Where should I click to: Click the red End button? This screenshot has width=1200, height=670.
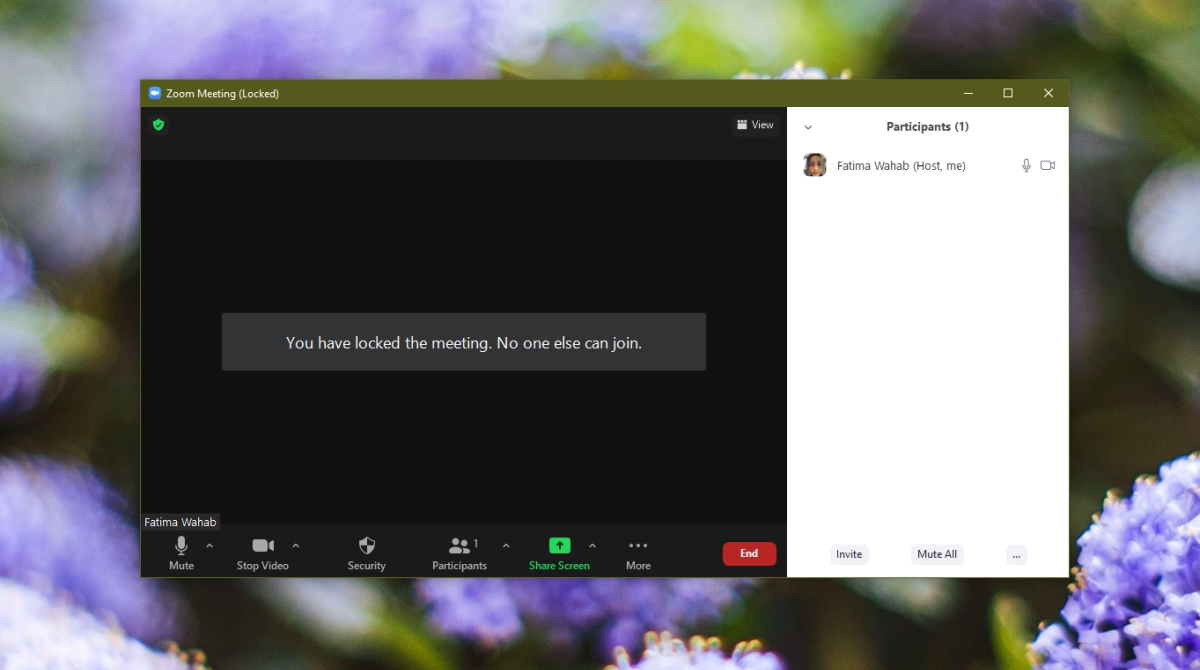pyautogui.click(x=749, y=554)
